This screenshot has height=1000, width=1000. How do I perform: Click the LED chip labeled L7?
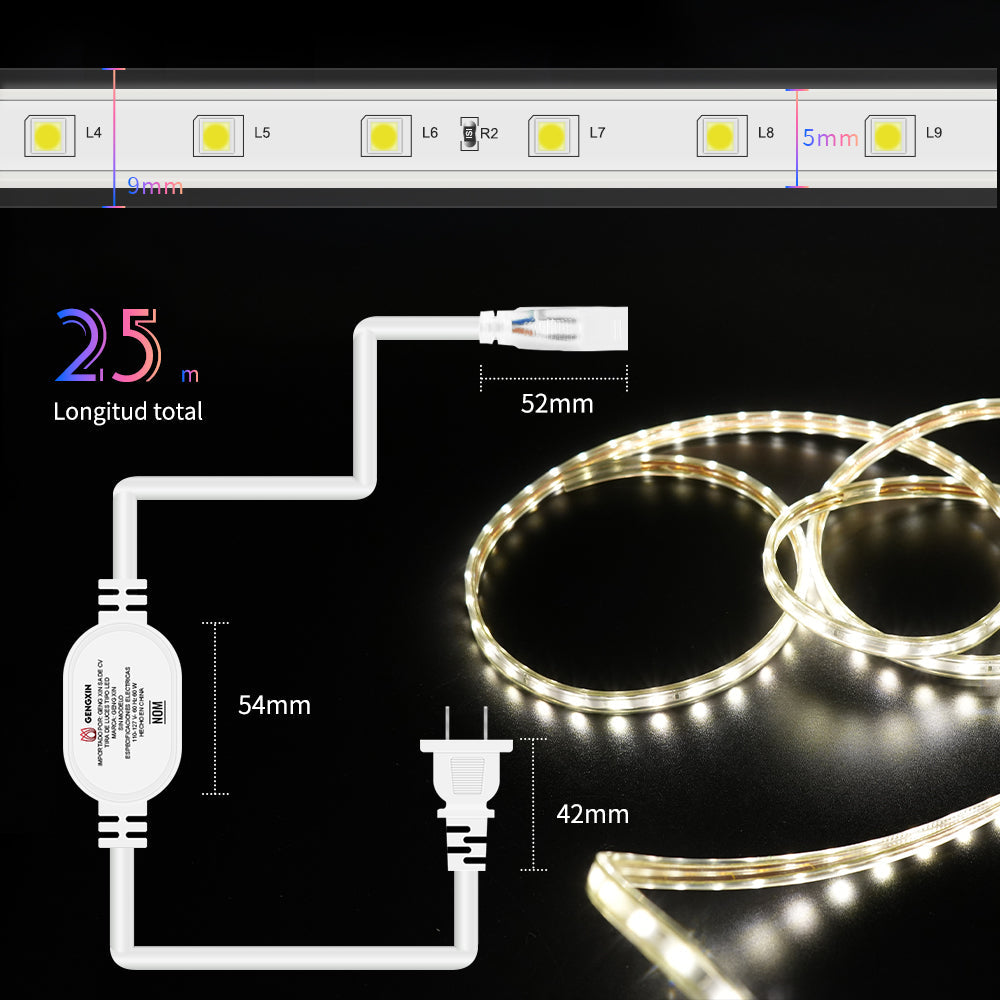[553, 134]
